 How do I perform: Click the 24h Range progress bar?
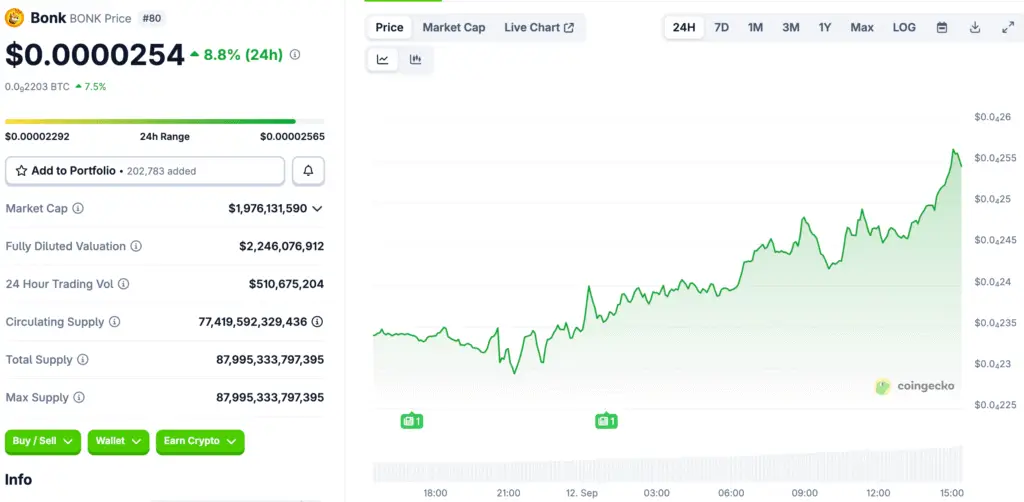click(165, 121)
